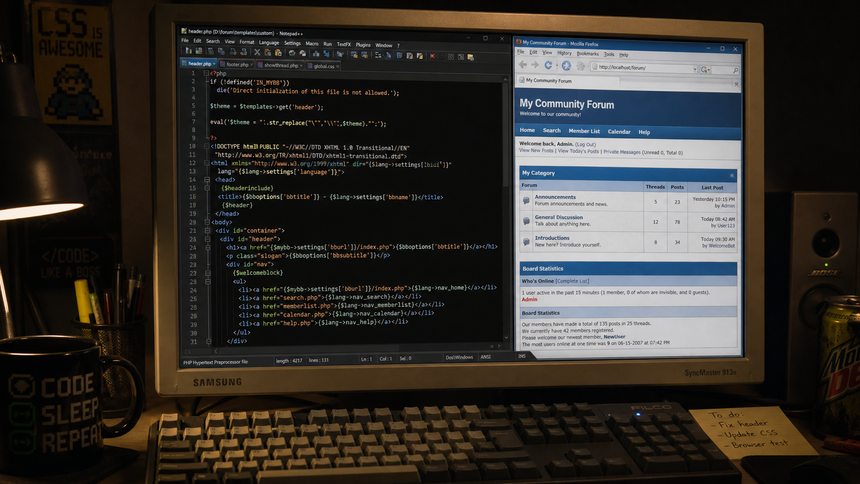Click the search magnifier in Firefox search box

(735, 70)
